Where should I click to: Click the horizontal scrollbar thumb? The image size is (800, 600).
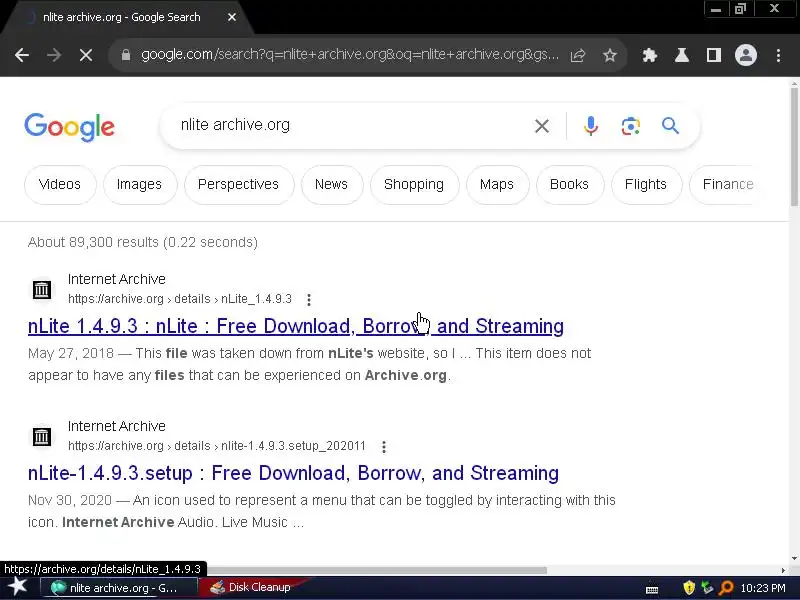click(x=377, y=570)
